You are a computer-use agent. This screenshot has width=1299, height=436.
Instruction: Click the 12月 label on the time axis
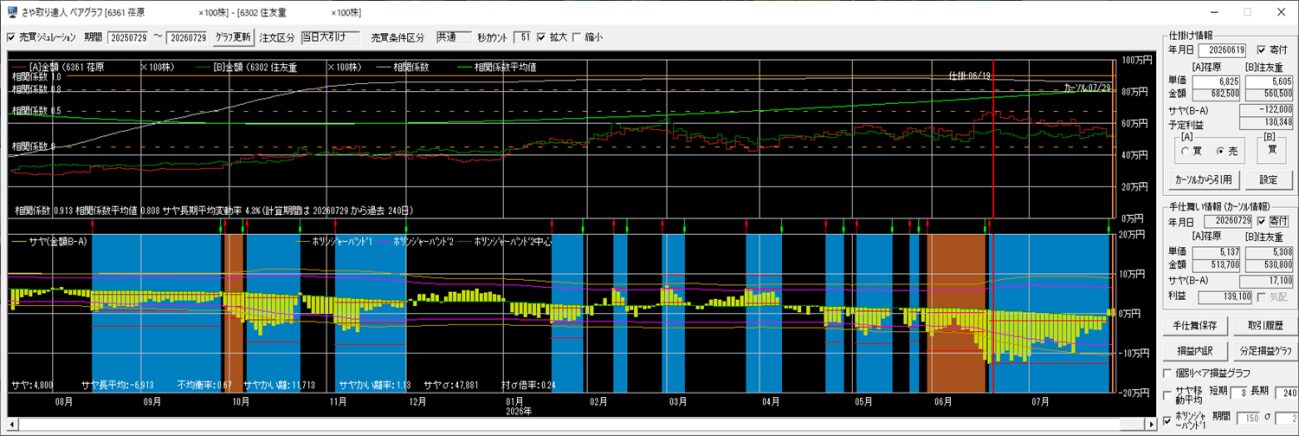(x=418, y=400)
